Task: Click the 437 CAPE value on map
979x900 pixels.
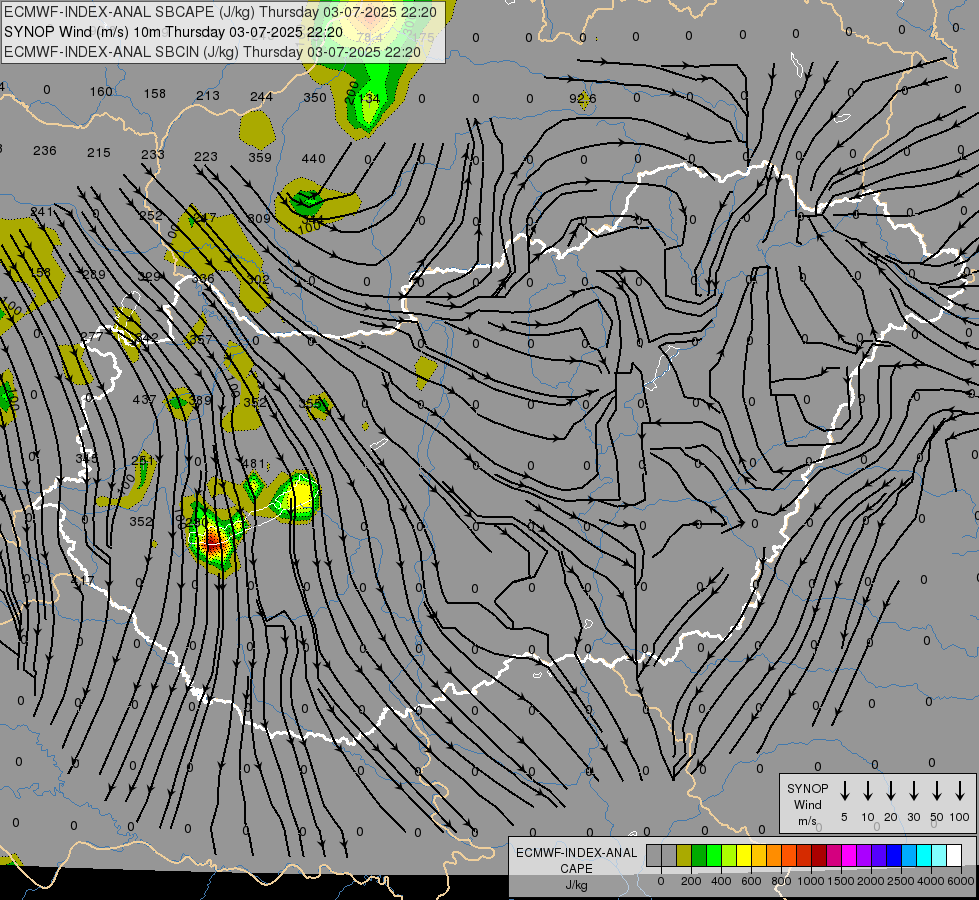Action: click(144, 399)
